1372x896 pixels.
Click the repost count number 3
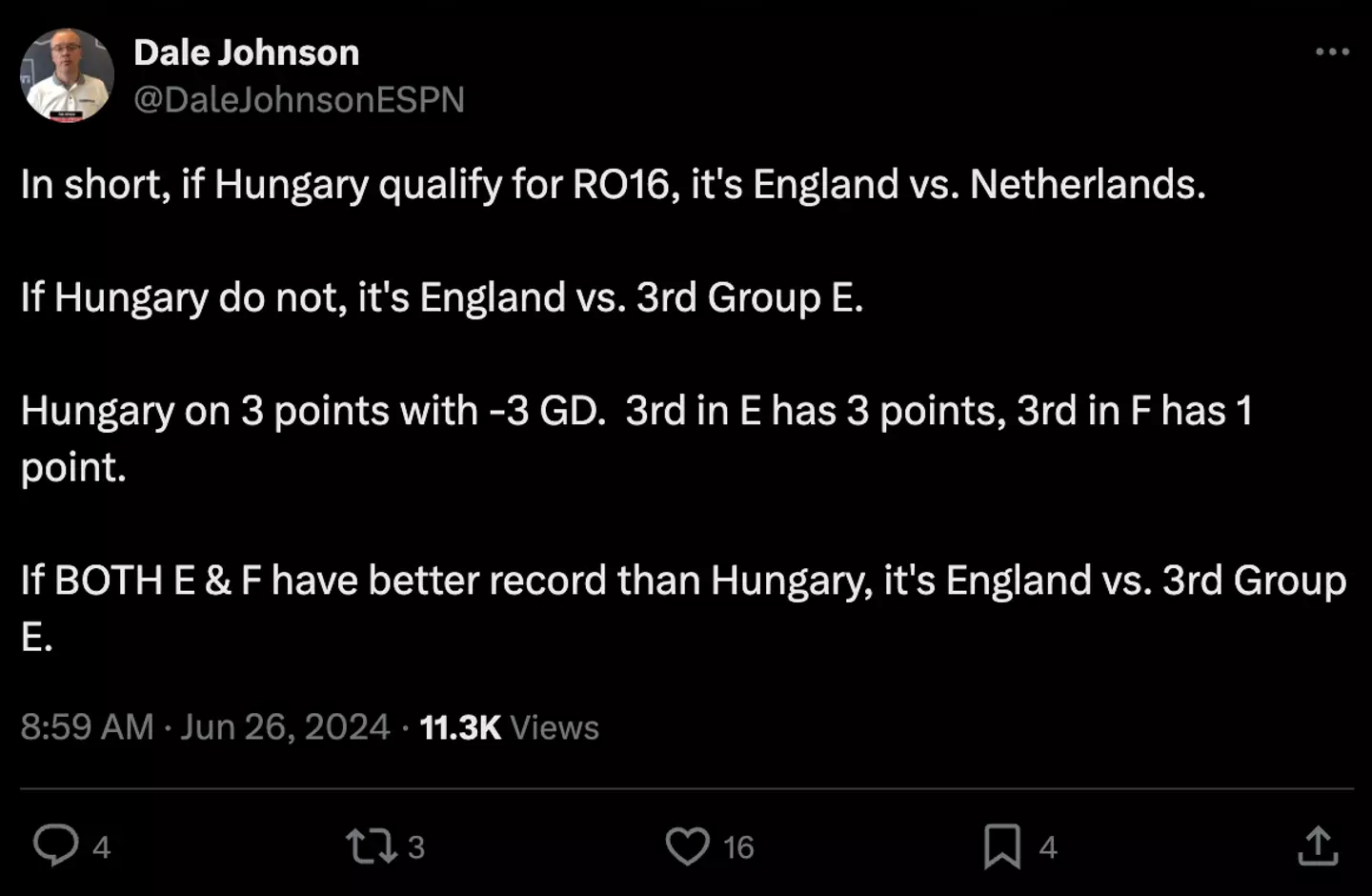(x=416, y=846)
